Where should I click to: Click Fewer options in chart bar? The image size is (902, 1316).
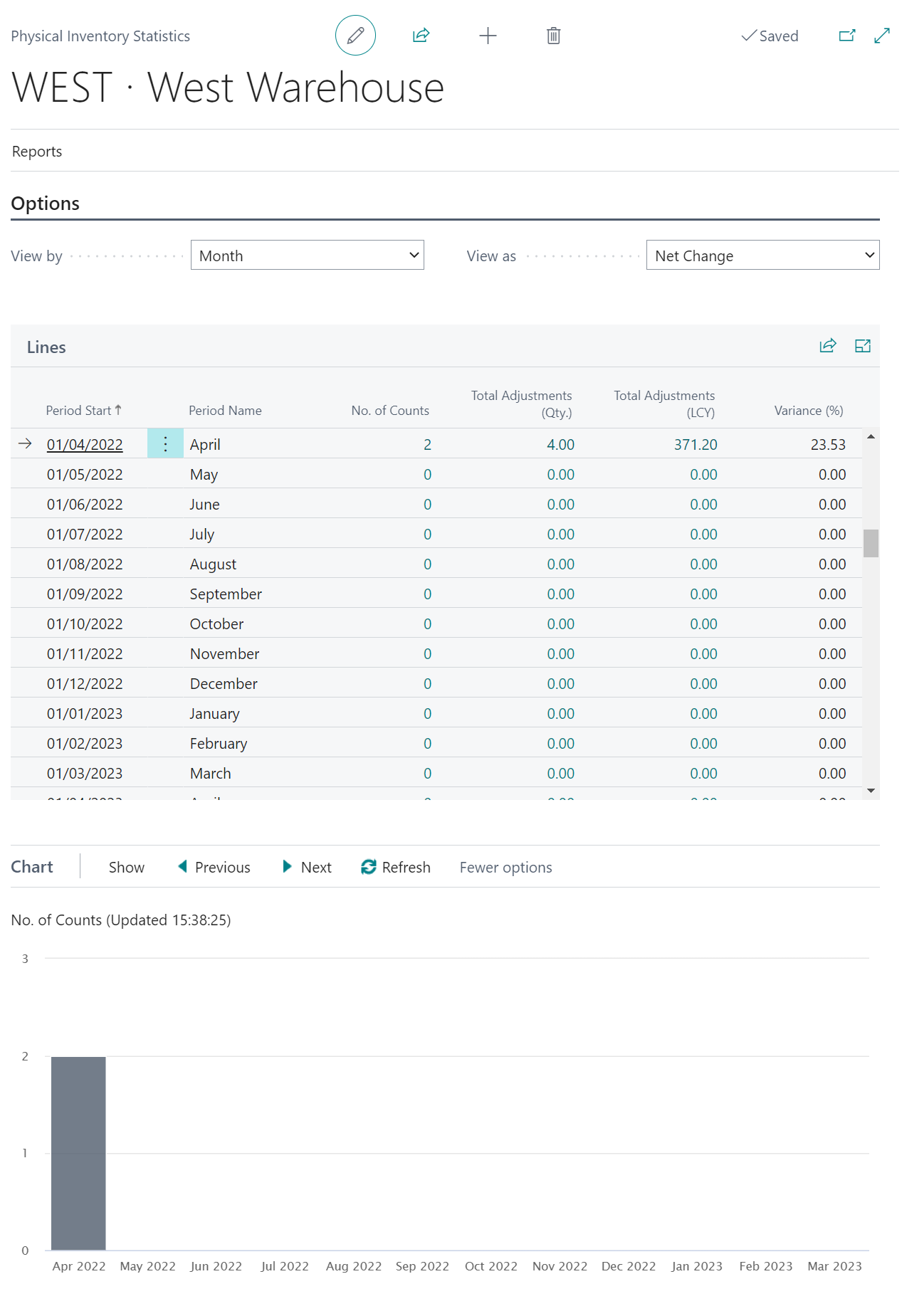505,867
